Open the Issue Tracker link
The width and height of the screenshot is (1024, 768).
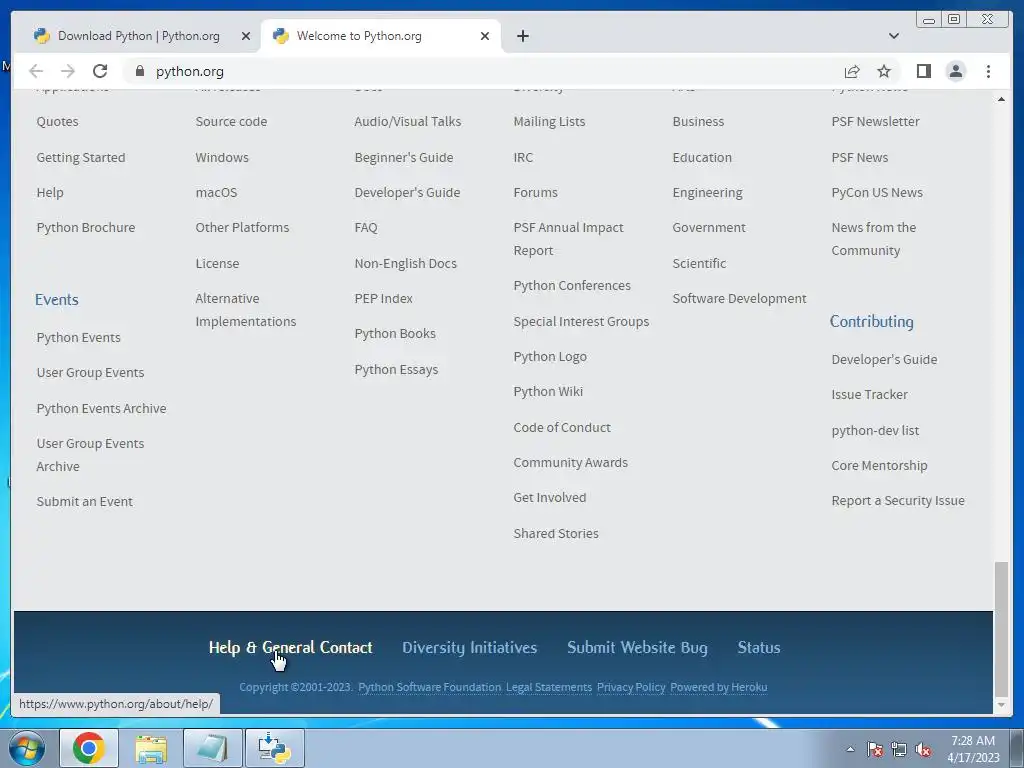pyautogui.click(x=869, y=394)
